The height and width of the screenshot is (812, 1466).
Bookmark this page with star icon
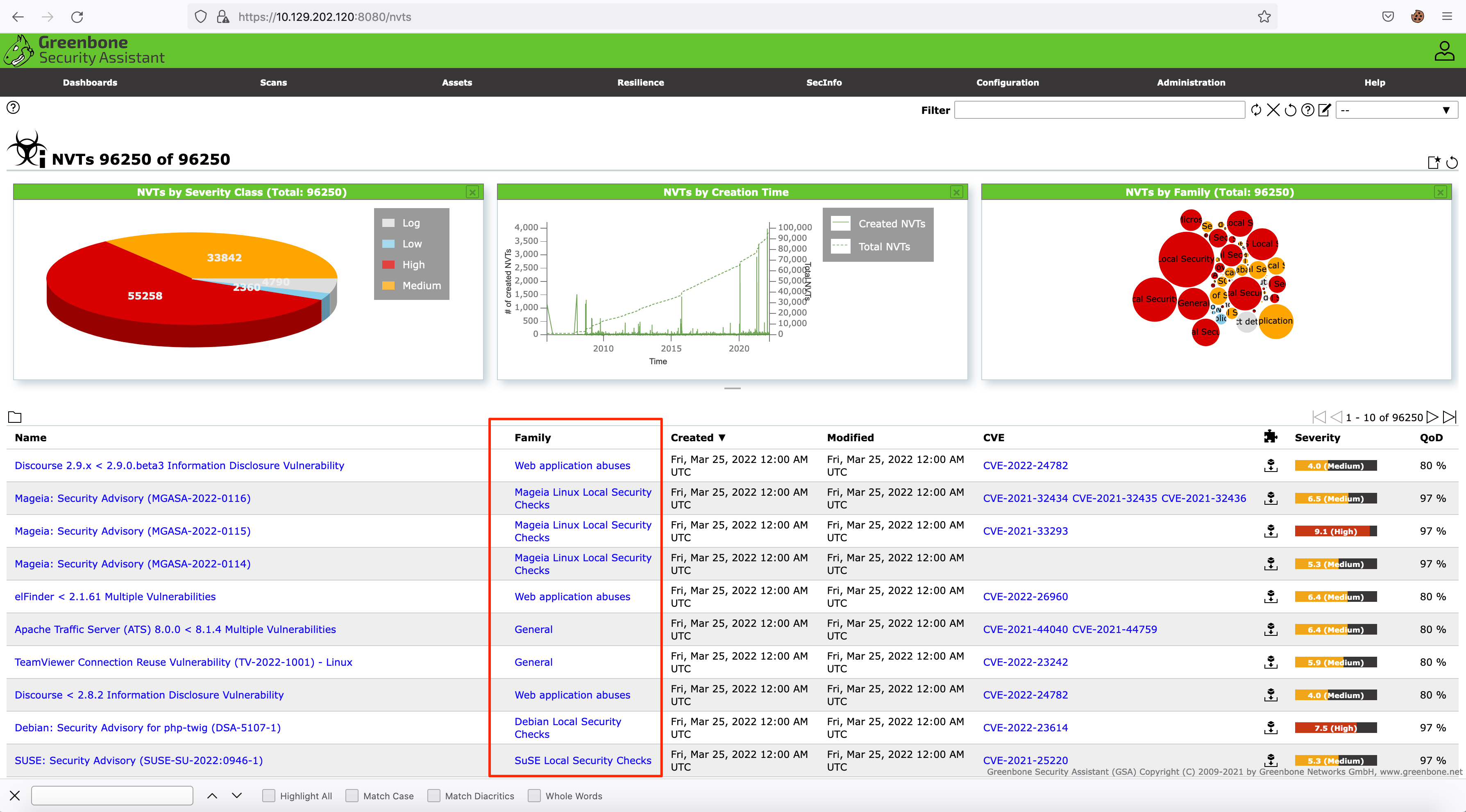tap(1264, 16)
